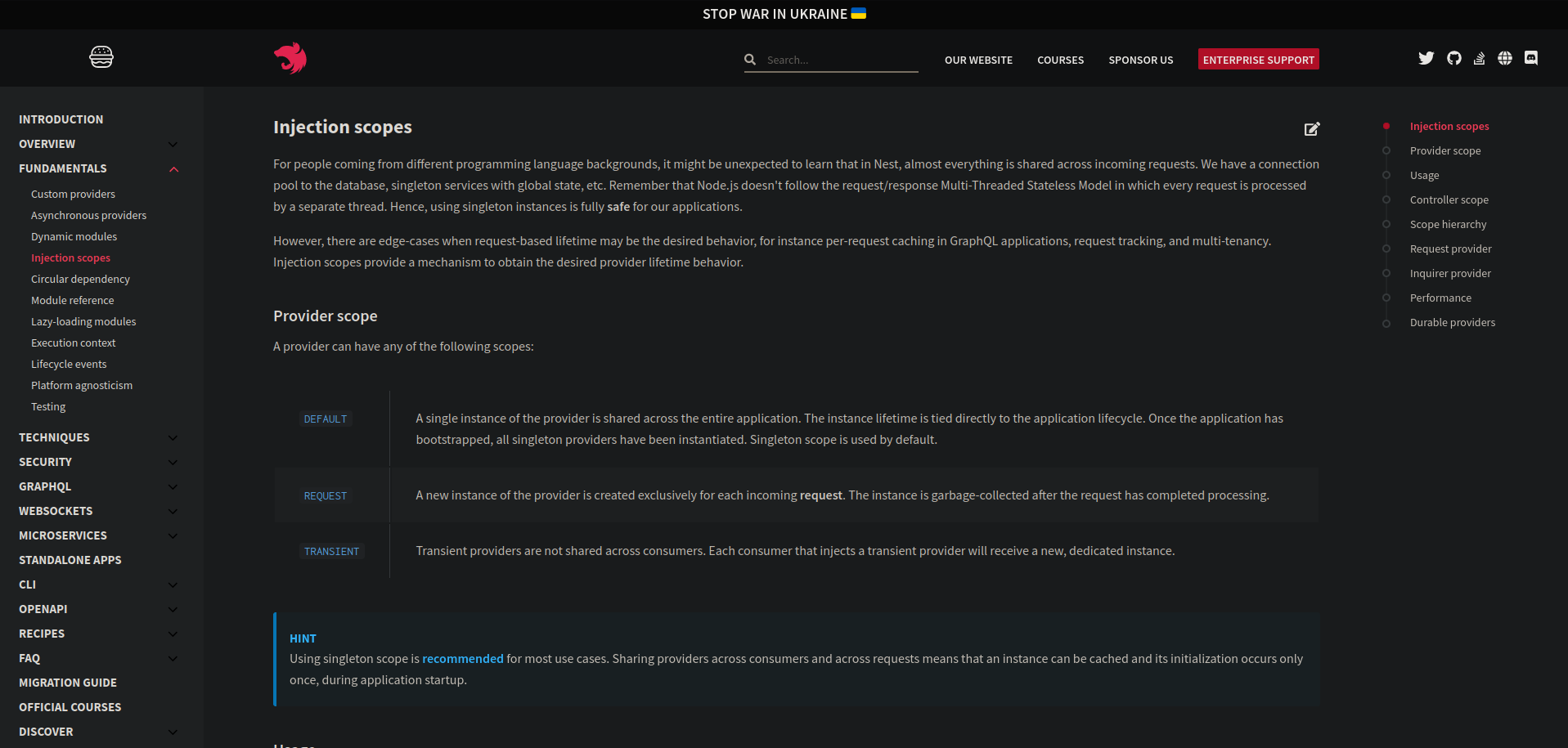The image size is (1568, 748).
Task: Expand the FAQ section chevron
Action: tap(173, 659)
